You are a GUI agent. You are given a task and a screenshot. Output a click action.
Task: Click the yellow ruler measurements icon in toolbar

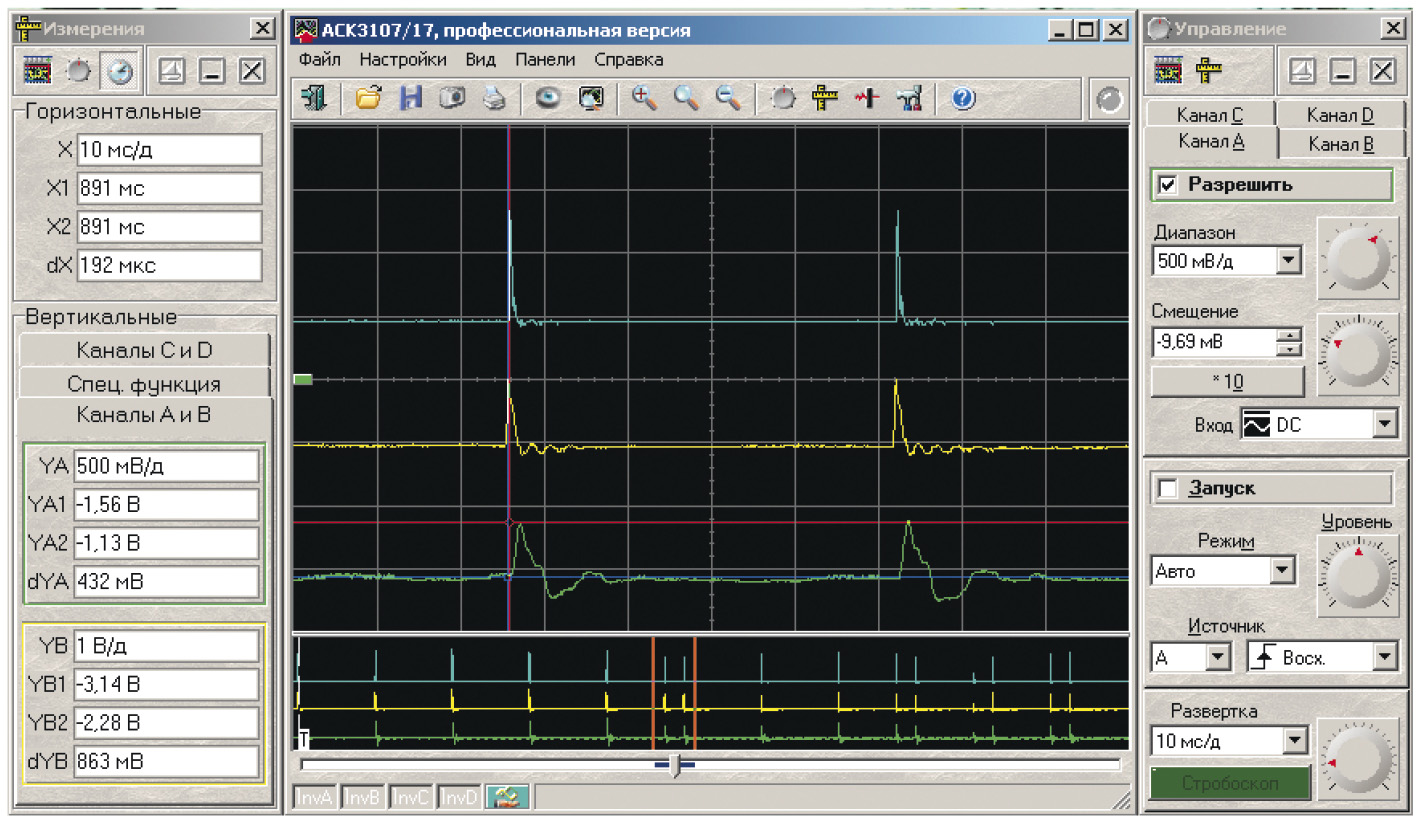[824, 98]
